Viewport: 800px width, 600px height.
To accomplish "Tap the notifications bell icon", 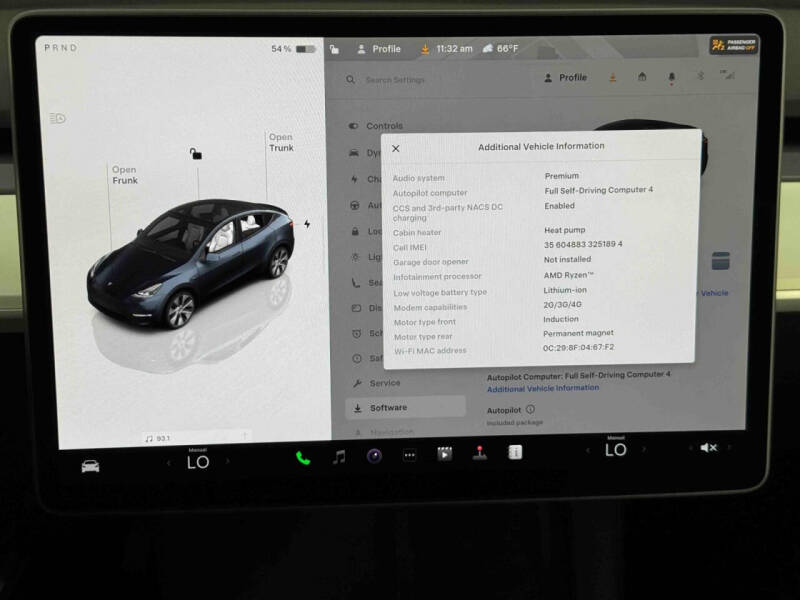I will (x=671, y=78).
